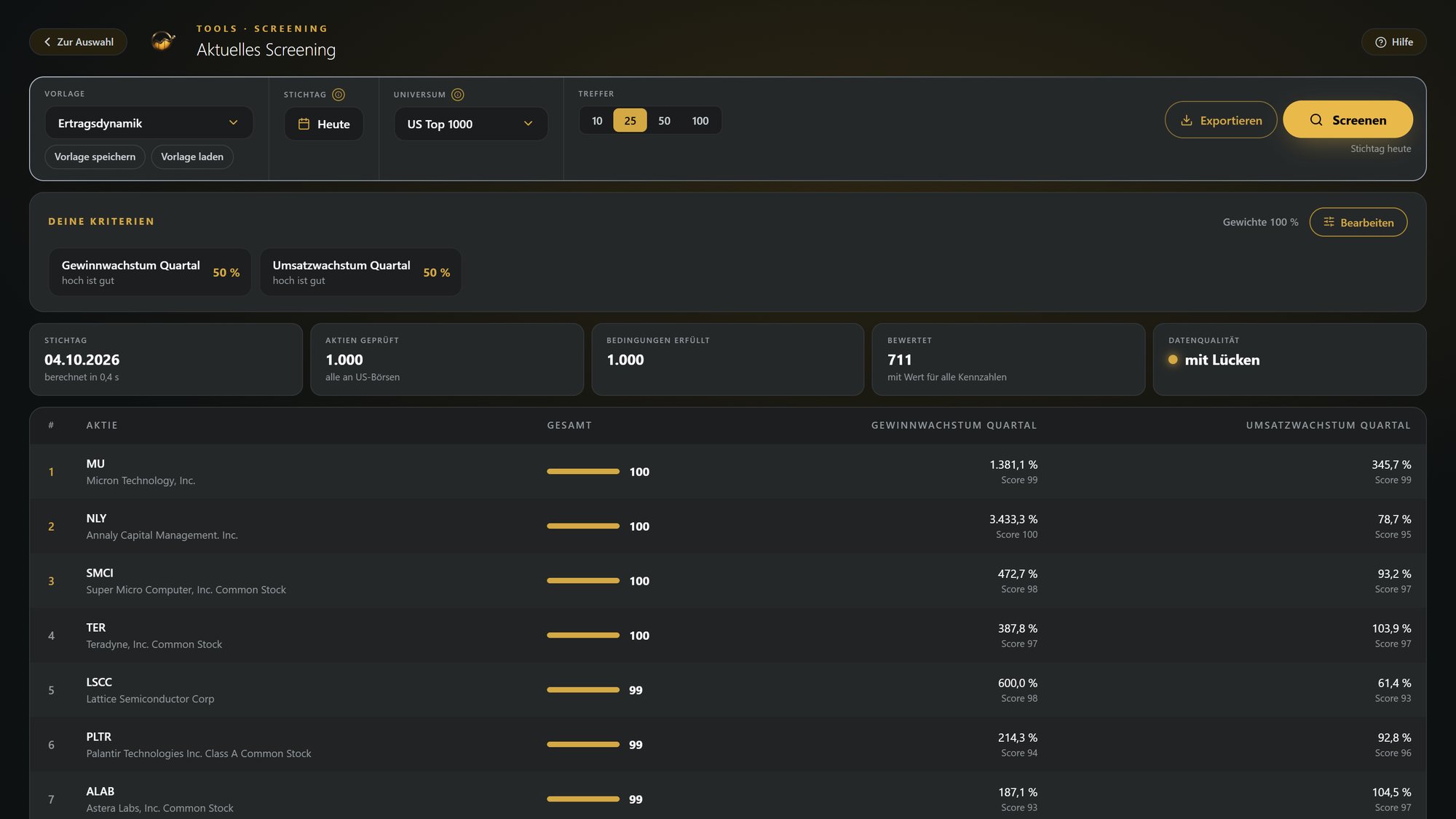Click the Gewichte 100 % label

pyautogui.click(x=1260, y=222)
